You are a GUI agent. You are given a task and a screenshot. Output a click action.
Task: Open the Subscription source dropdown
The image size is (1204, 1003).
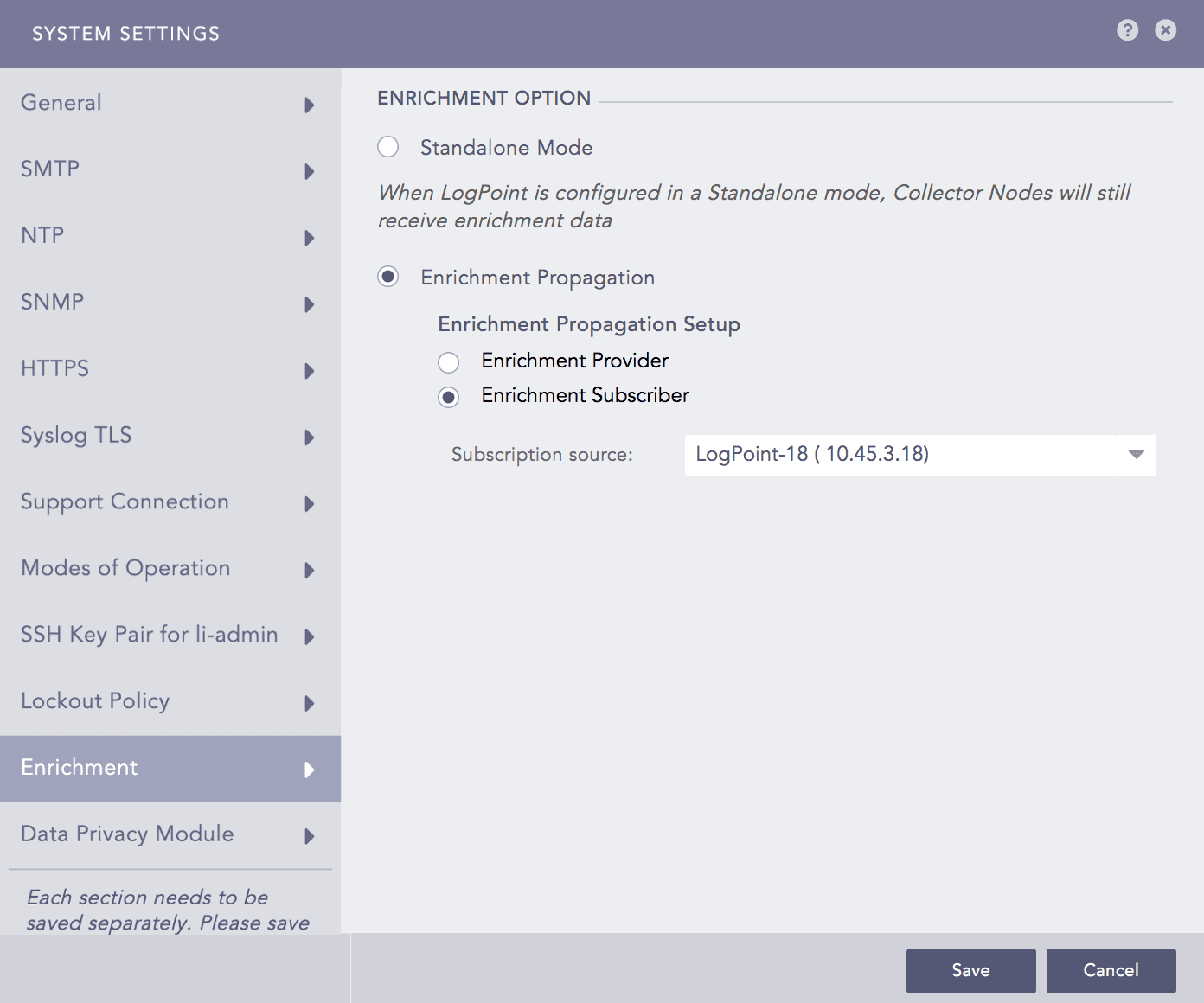[1135, 455]
